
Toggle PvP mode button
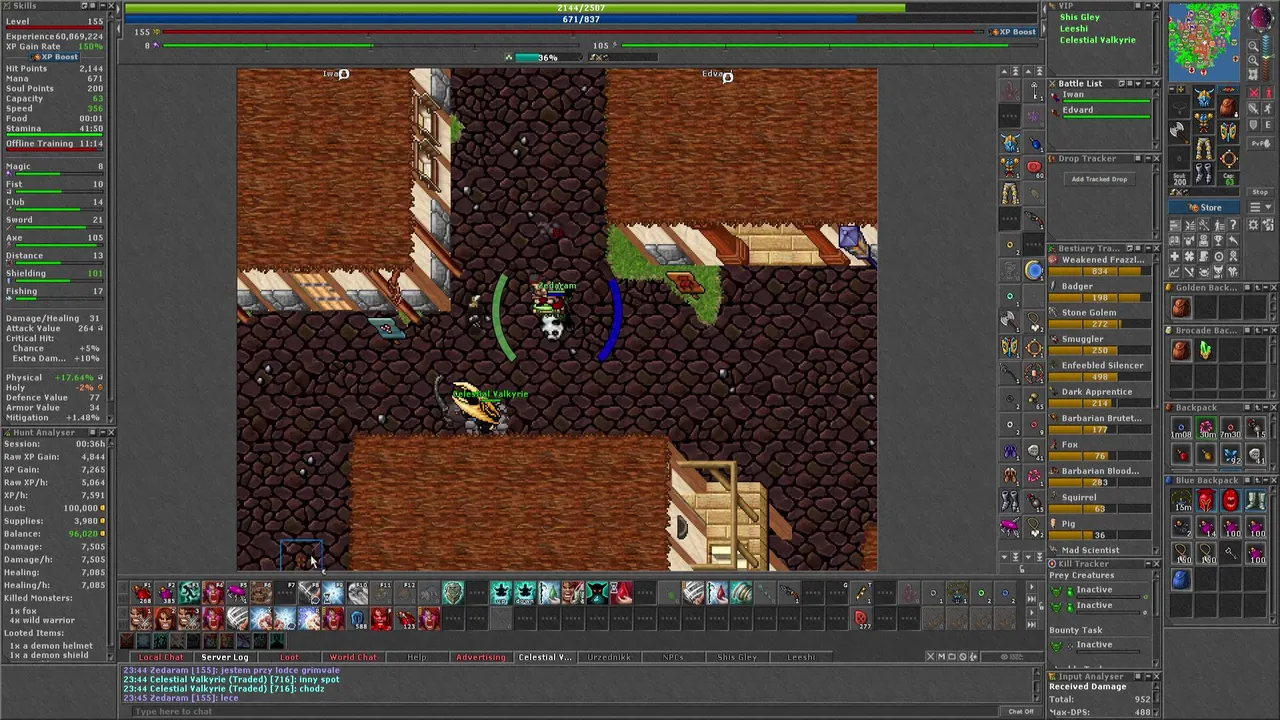[1261, 144]
